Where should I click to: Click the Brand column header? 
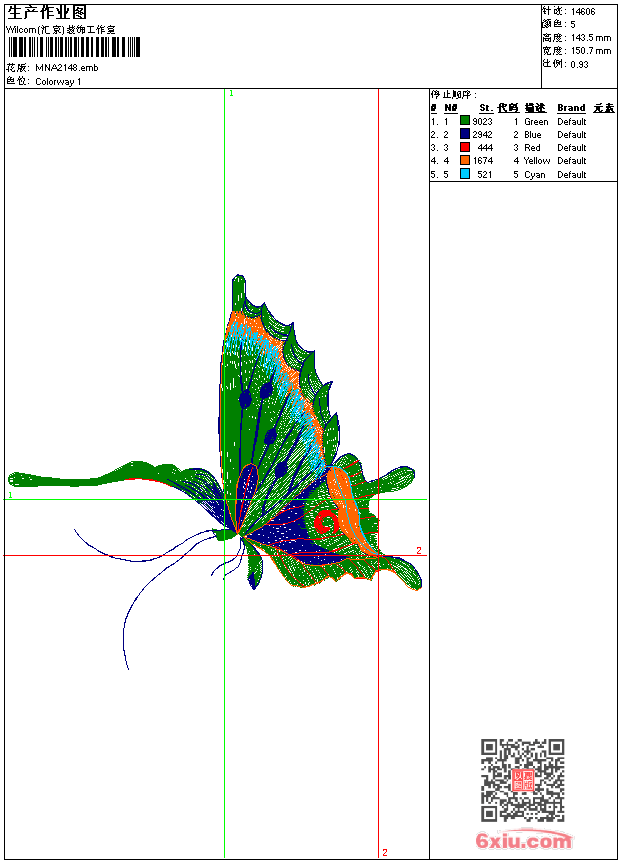(571, 108)
